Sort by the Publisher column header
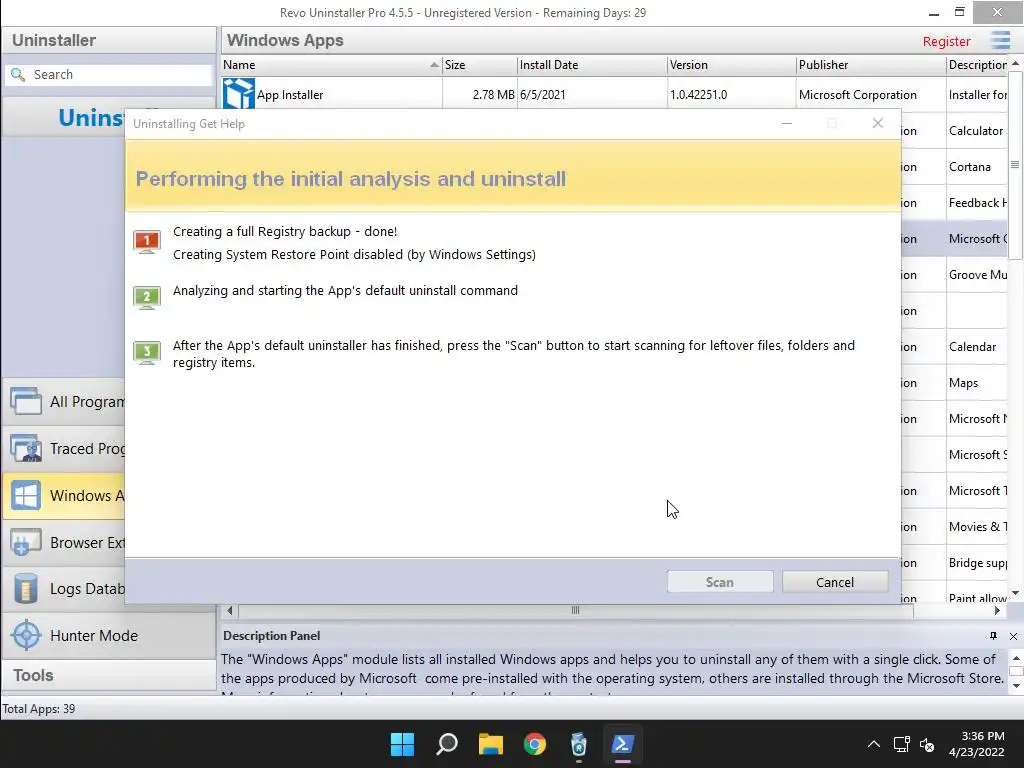 (871, 65)
